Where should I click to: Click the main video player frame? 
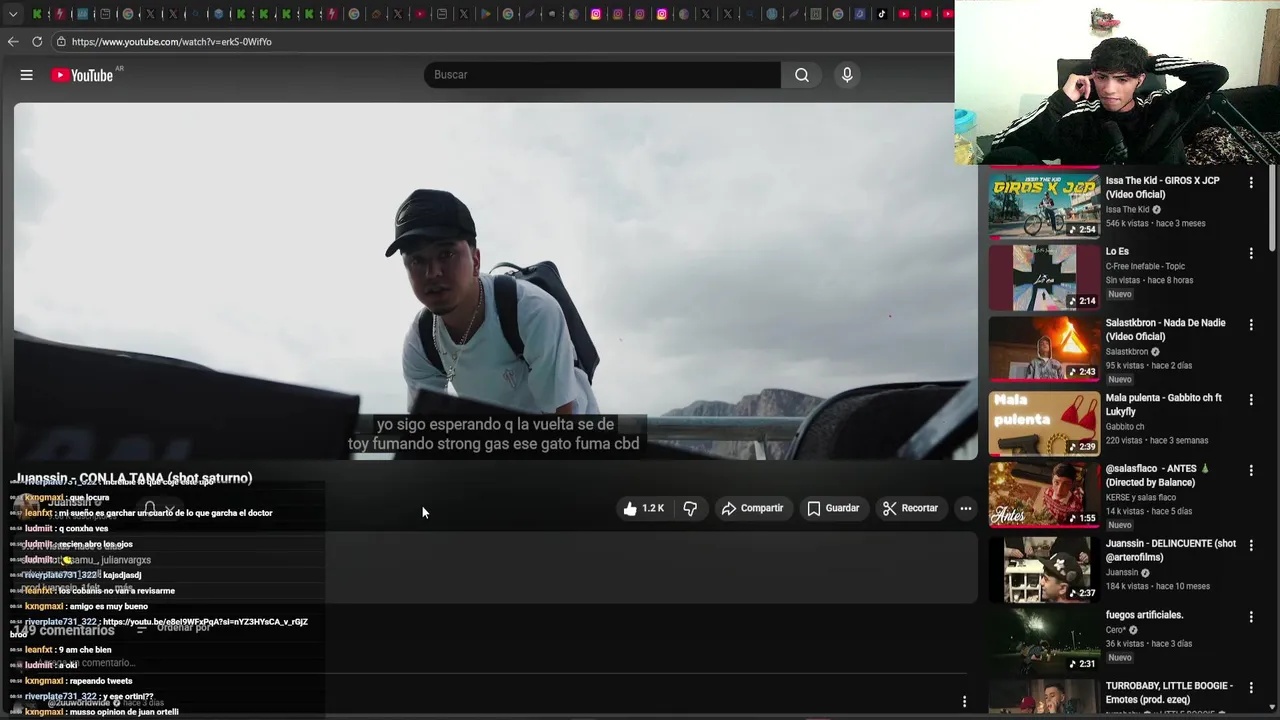click(496, 281)
